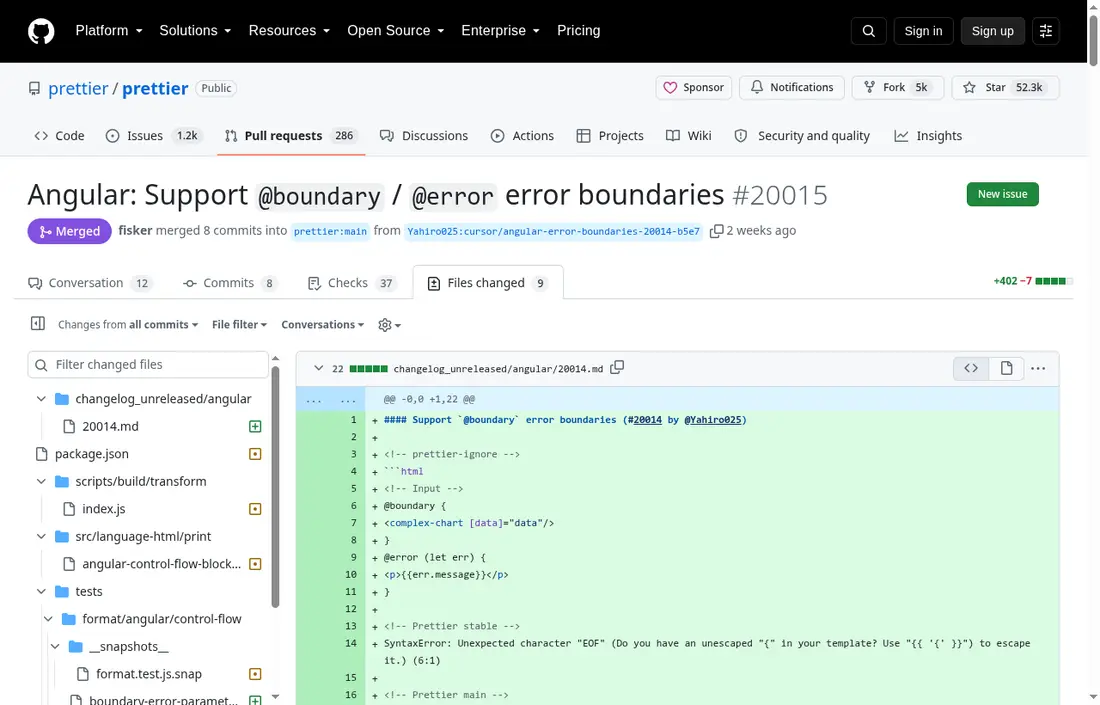This screenshot has width=1100, height=705.
Task: Toggle the file tree sidebar icon
Action: 38,323
